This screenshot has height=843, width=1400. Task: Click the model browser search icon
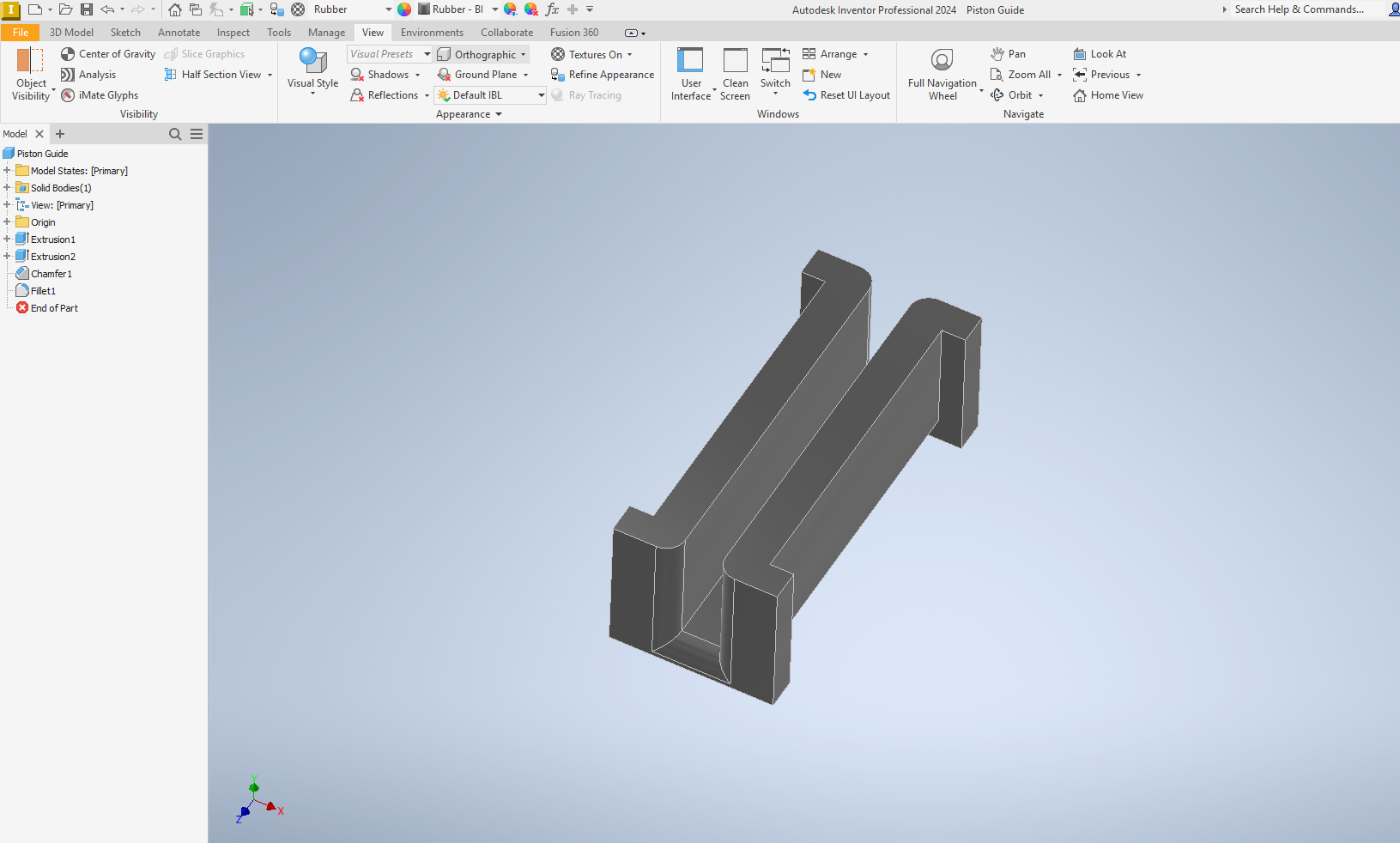(x=175, y=134)
